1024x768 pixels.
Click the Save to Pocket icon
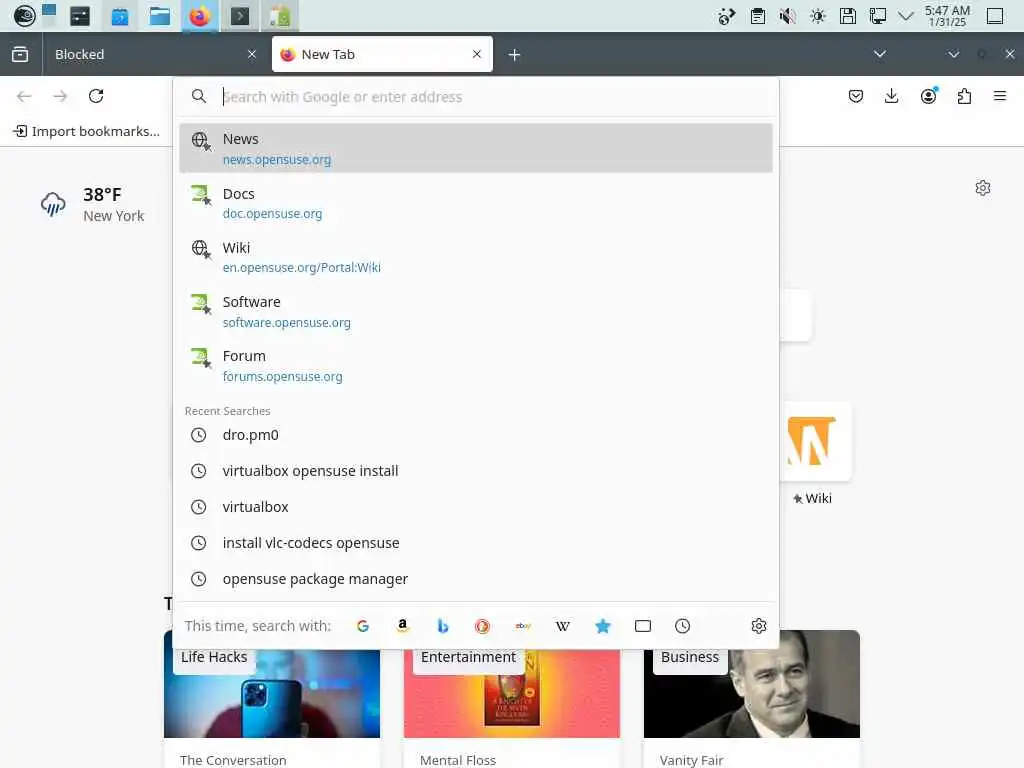point(856,97)
